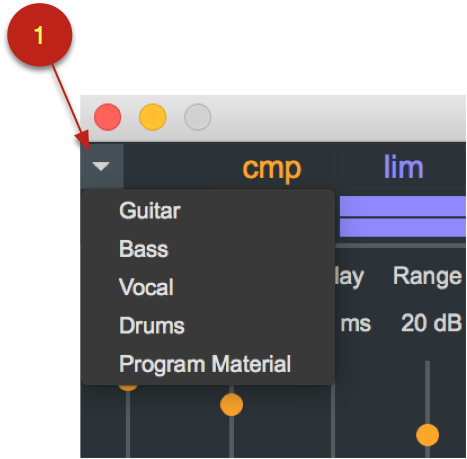The image size is (467, 459).
Task: Click the ms value beside 20 dB
Action: click(x=356, y=324)
